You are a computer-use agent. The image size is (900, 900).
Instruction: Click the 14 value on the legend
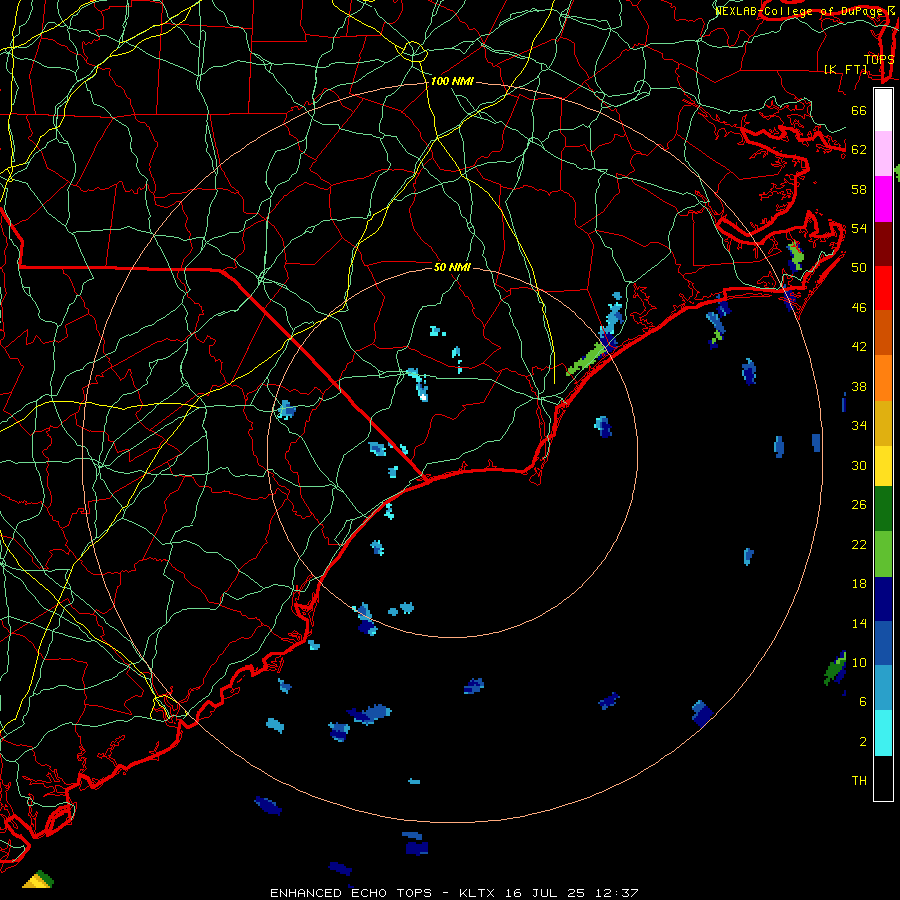tap(859, 623)
